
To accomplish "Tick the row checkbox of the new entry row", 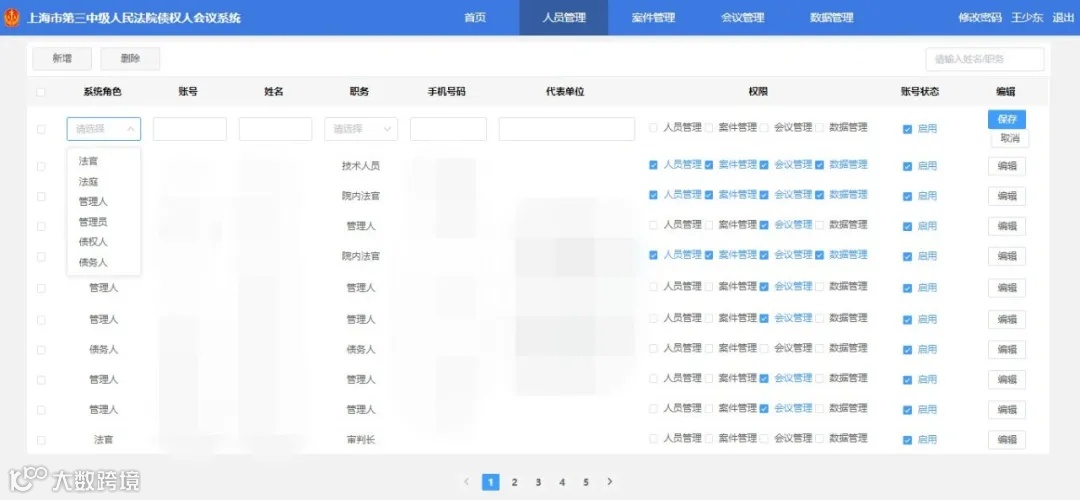I will tap(41, 129).
